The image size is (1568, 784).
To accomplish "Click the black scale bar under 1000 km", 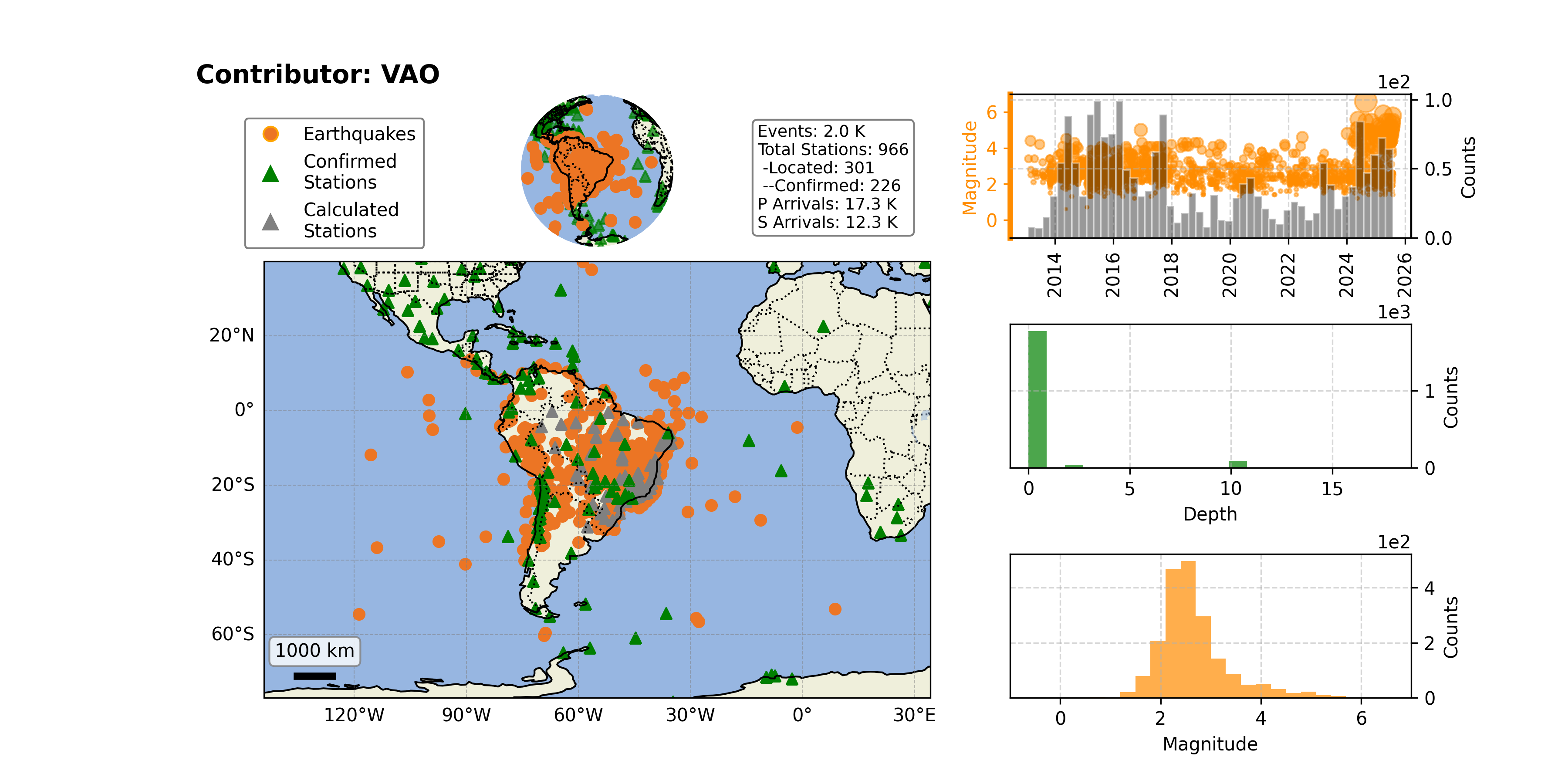I will [x=315, y=676].
